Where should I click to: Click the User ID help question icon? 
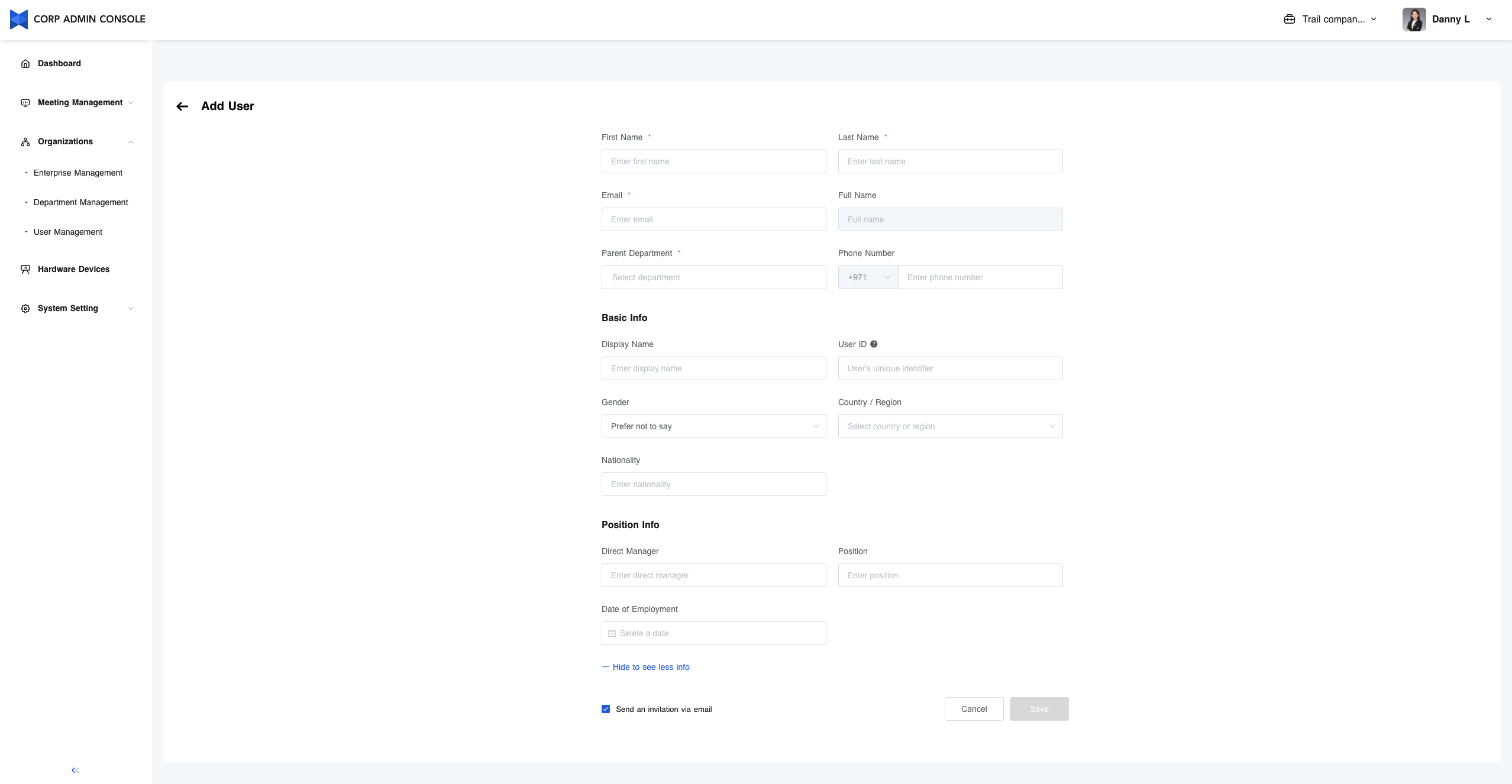click(874, 344)
